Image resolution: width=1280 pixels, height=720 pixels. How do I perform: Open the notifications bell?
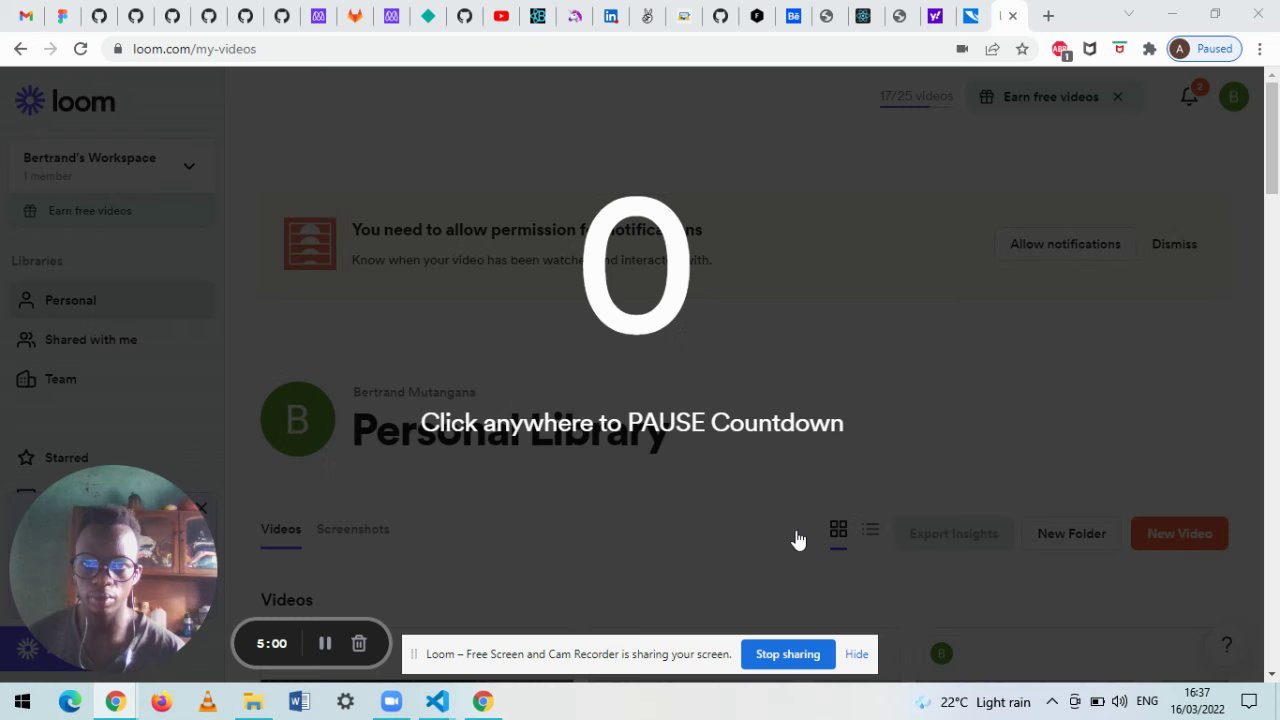click(x=1189, y=97)
